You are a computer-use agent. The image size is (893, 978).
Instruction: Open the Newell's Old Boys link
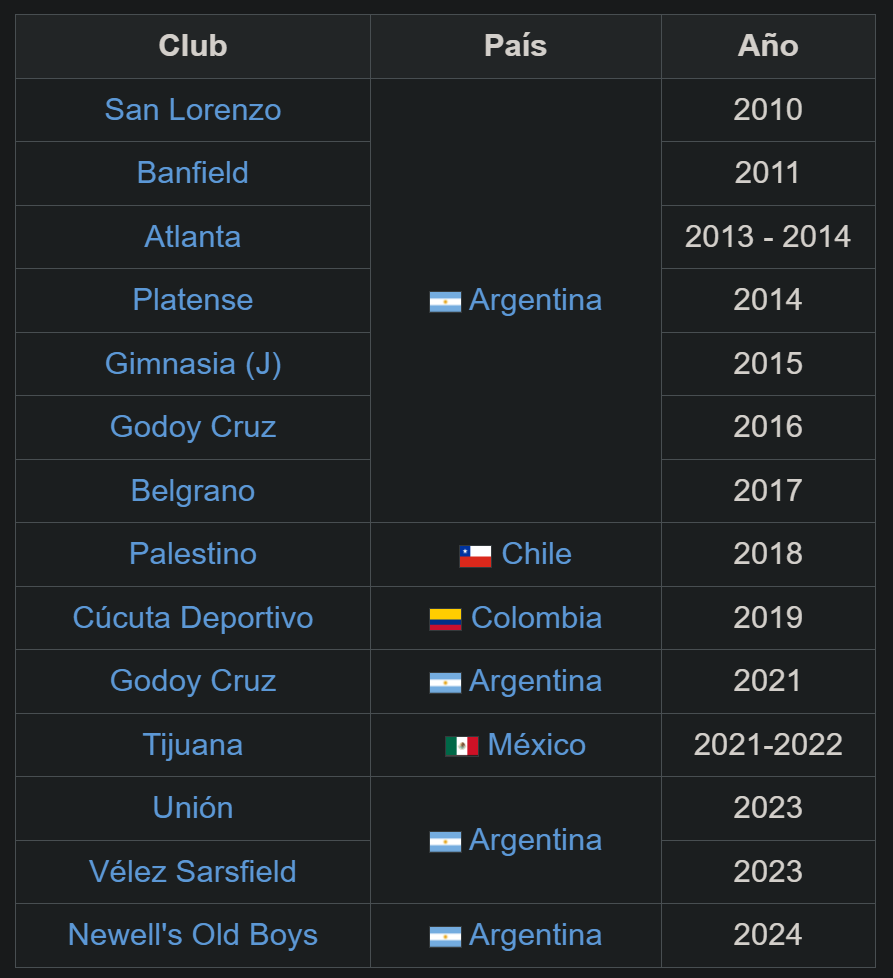pyautogui.click(x=193, y=935)
